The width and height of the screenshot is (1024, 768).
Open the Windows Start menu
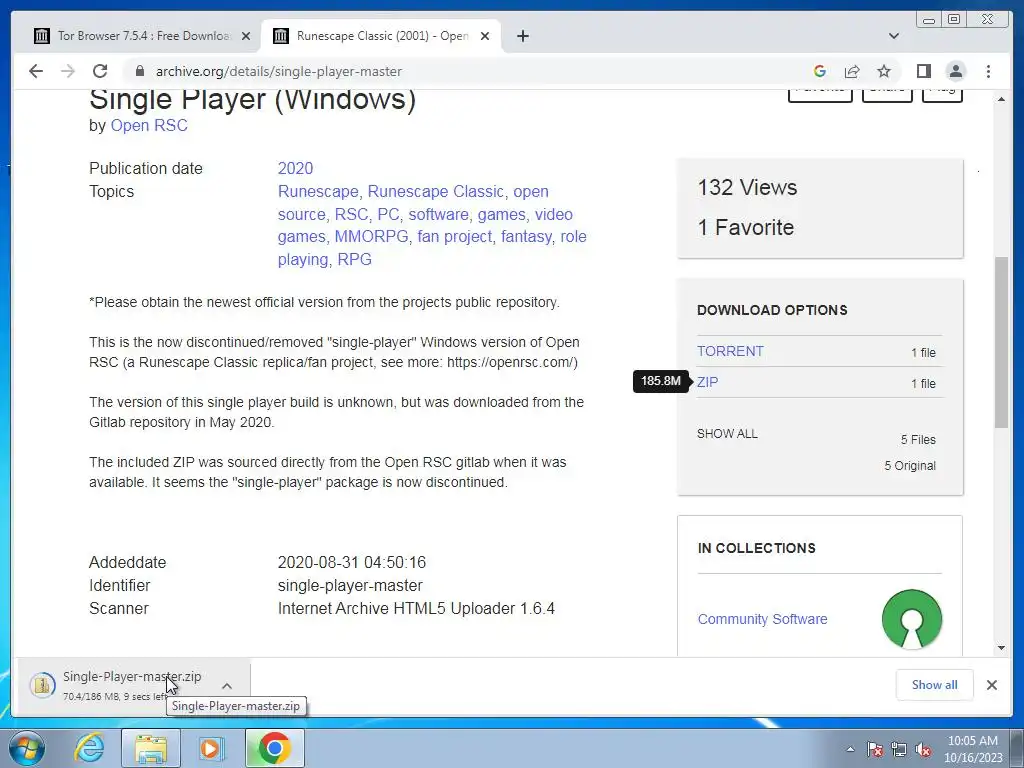27,748
